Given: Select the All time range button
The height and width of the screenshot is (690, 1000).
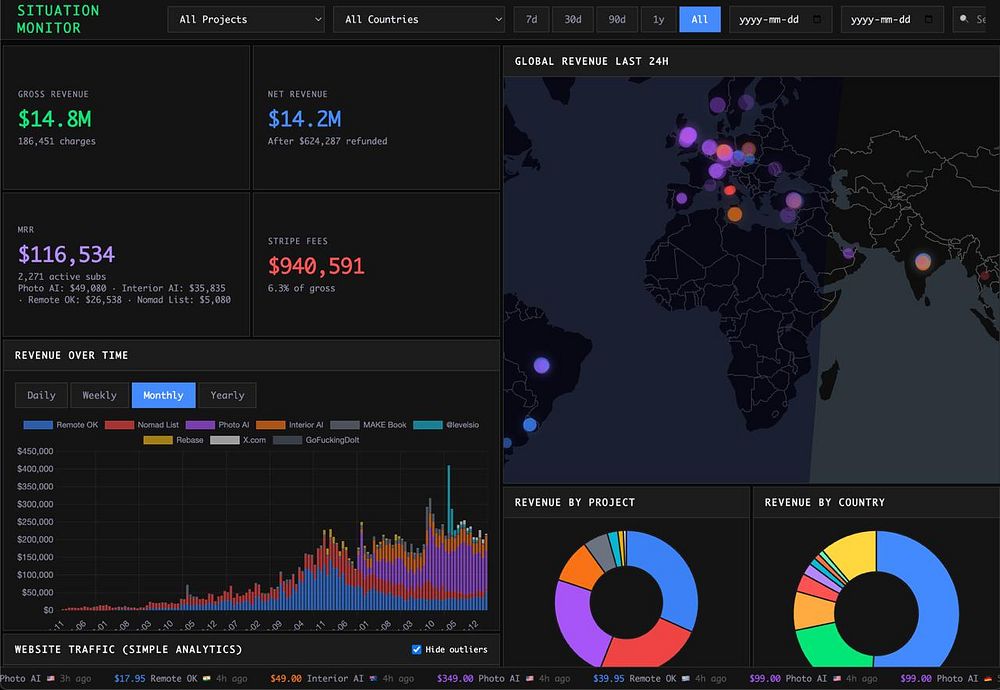Looking at the screenshot, I should tap(700, 20).
